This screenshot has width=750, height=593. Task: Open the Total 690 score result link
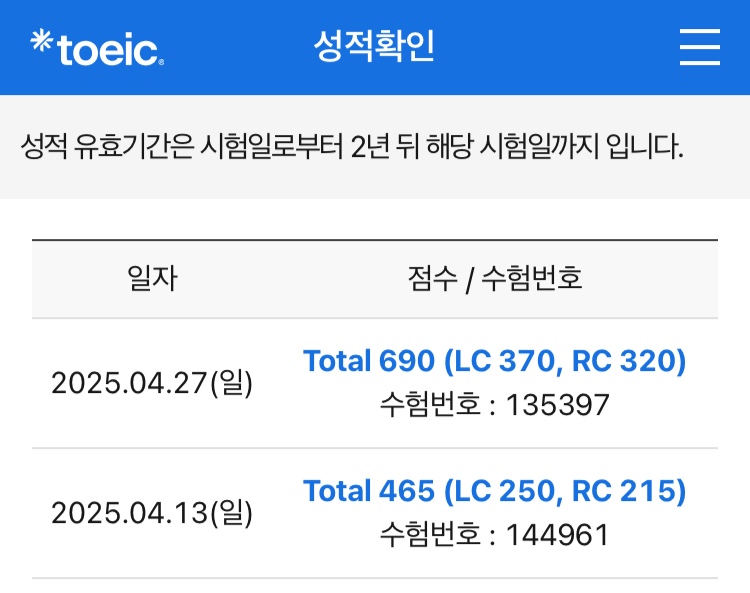tap(495, 360)
